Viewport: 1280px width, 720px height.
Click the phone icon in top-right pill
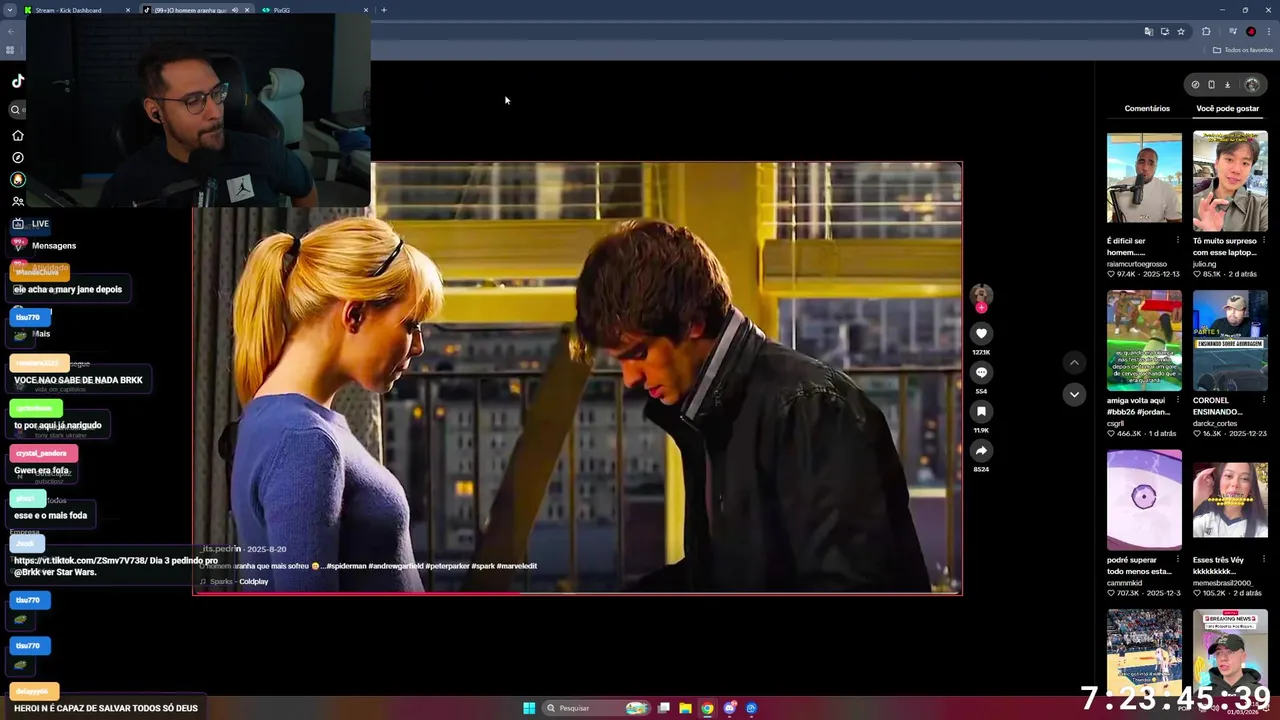click(1211, 85)
